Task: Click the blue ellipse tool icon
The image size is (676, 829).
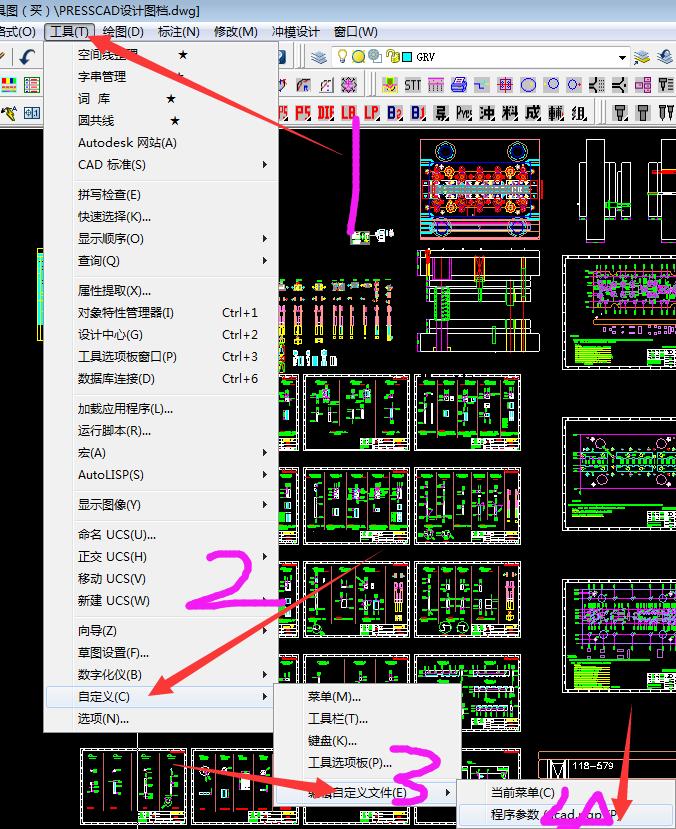Action: coord(528,85)
